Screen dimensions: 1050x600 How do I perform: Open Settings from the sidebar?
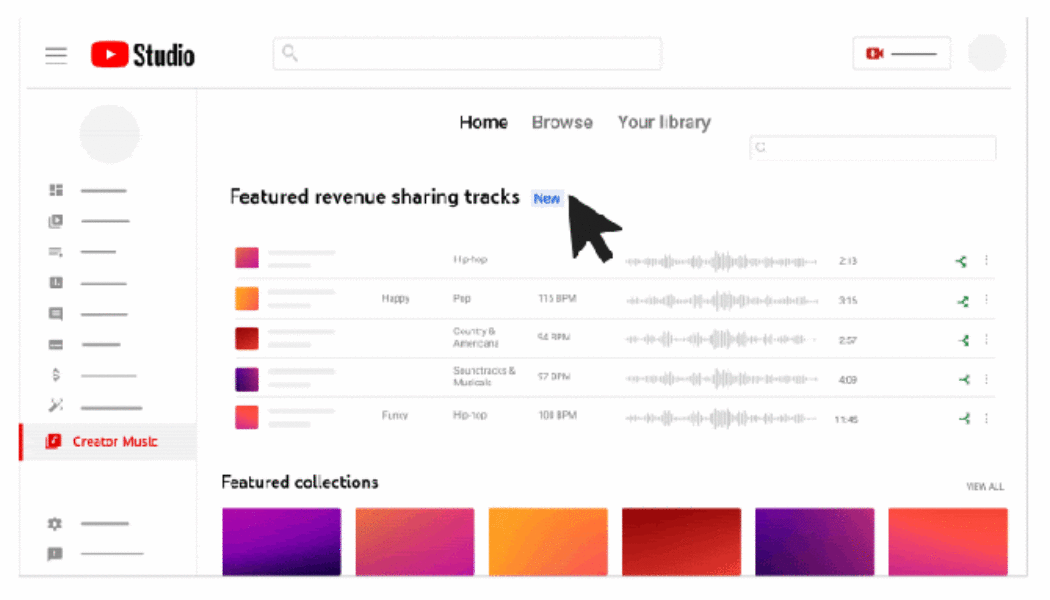point(56,523)
